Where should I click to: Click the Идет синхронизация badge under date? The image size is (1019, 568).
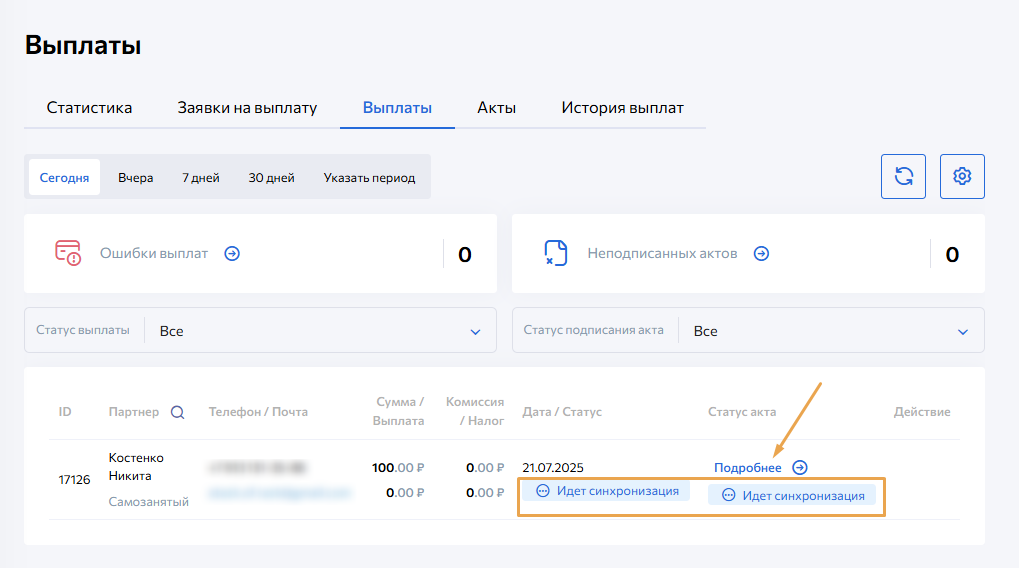tap(607, 491)
